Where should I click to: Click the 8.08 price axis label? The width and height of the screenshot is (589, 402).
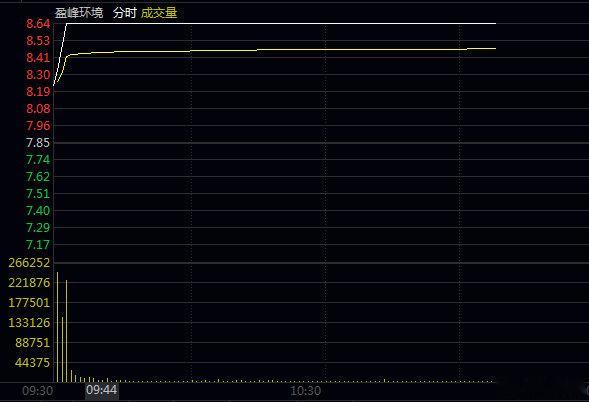click(38, 109)
